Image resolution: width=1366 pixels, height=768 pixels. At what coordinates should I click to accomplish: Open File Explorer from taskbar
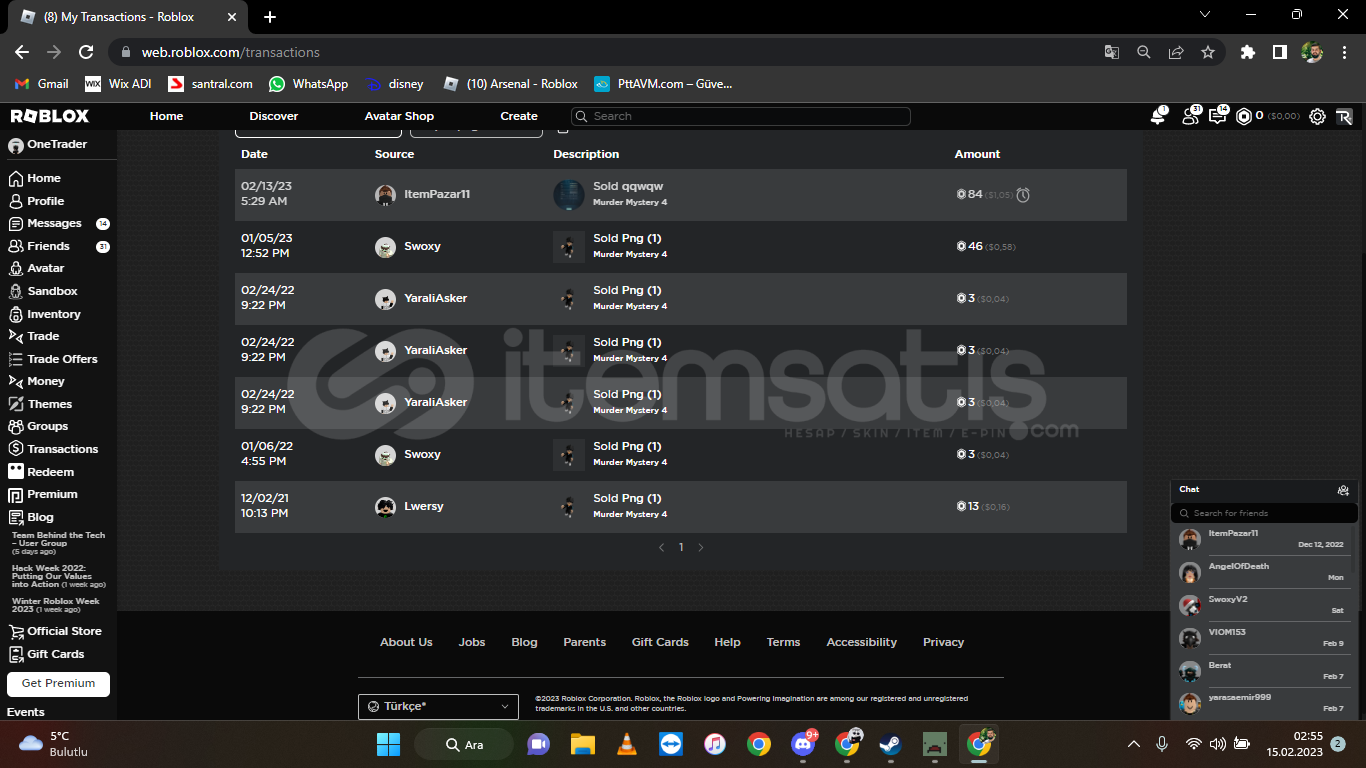click(583, 744)
